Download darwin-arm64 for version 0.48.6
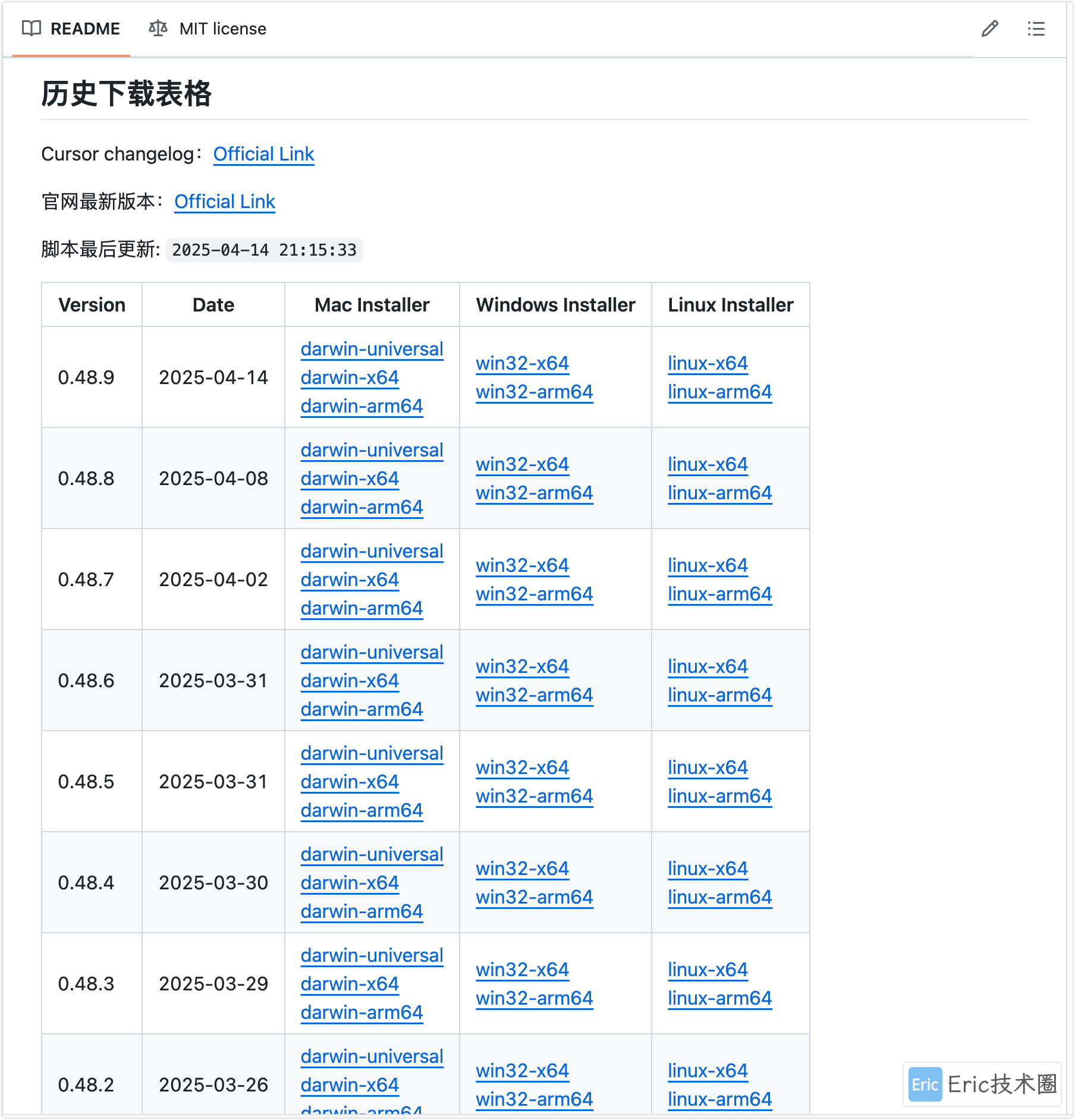 point(362,709)
